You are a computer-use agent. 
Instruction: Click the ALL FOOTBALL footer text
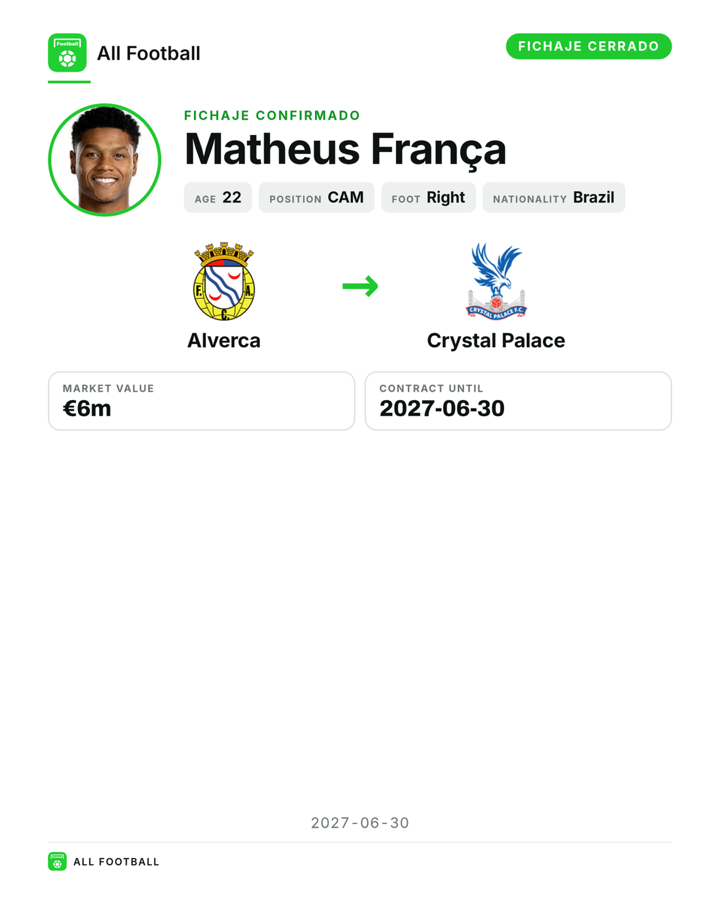[117, 862]
